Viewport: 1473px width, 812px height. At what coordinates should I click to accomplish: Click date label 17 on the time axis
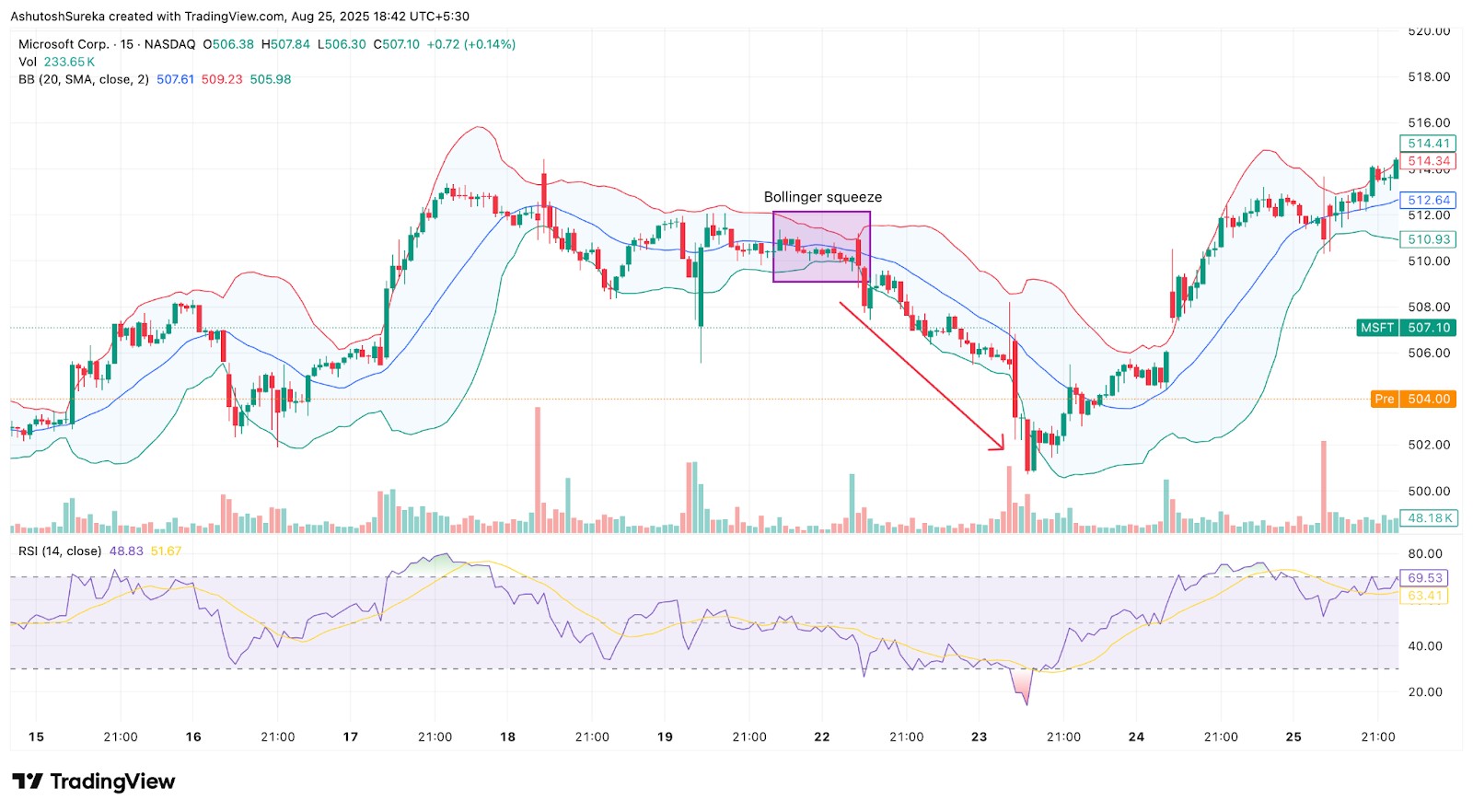point(351,737)
